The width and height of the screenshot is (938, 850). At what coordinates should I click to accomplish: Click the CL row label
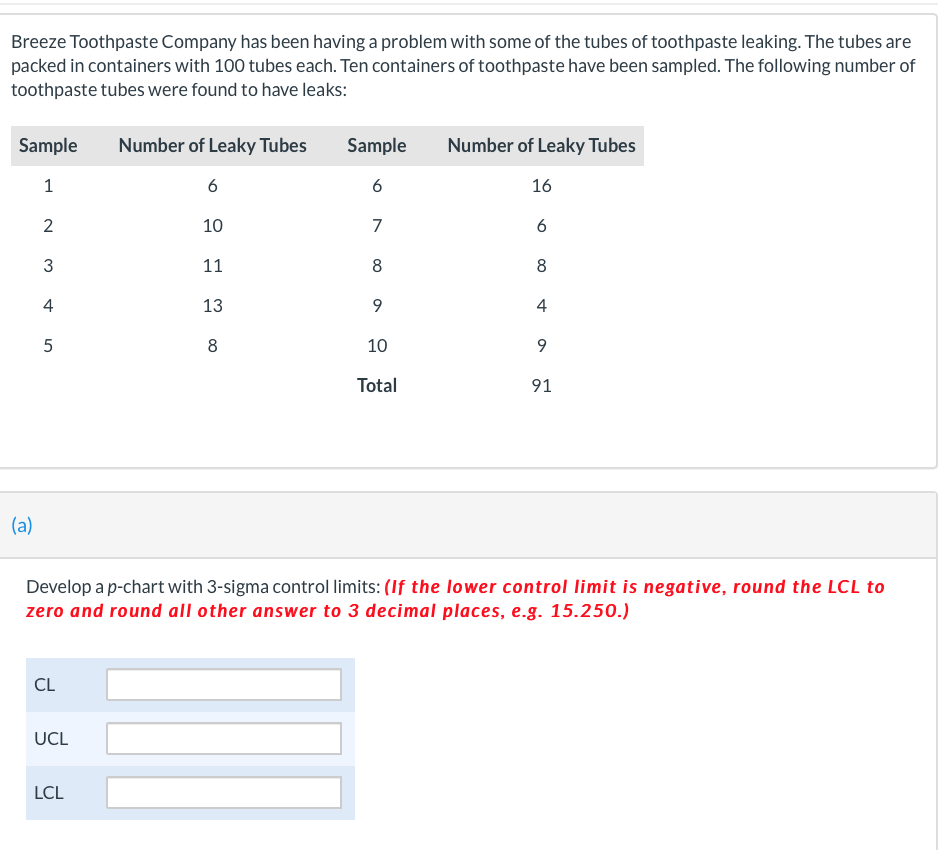[x=44, y=684]
